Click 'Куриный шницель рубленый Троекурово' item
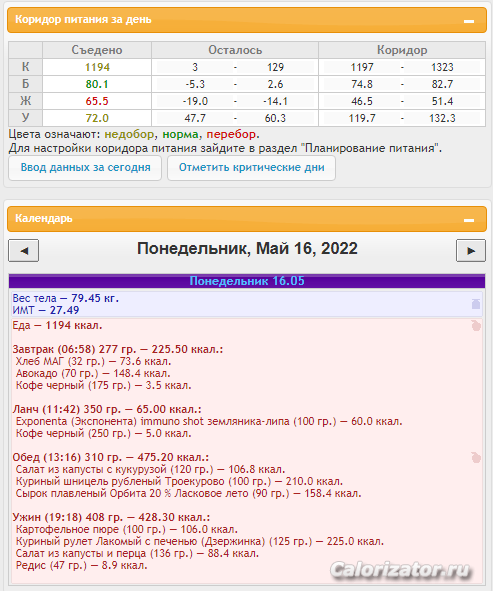 (x=179, y=482)
